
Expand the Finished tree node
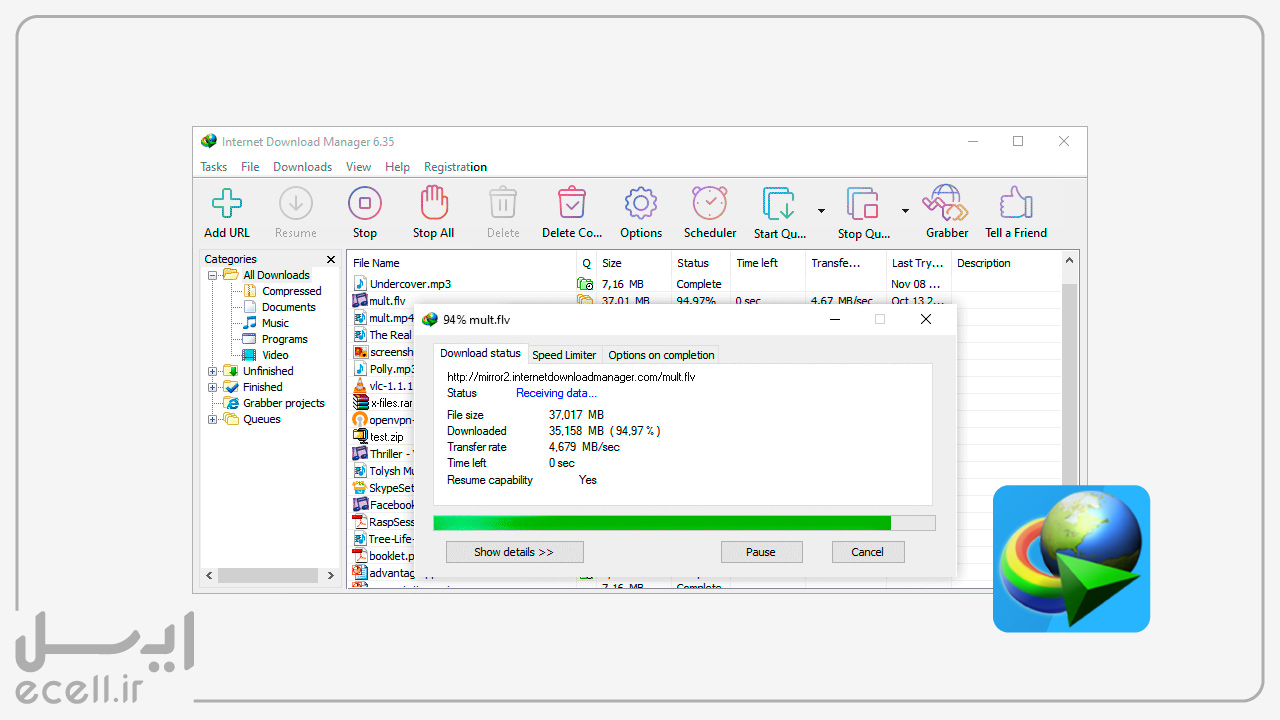212,387
